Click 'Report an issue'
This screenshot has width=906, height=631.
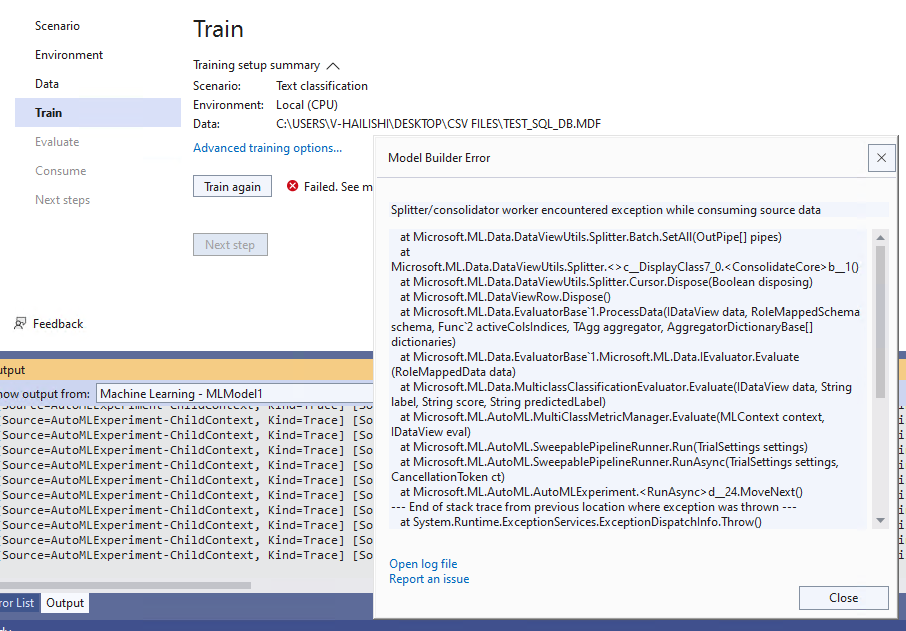point(429,579)
